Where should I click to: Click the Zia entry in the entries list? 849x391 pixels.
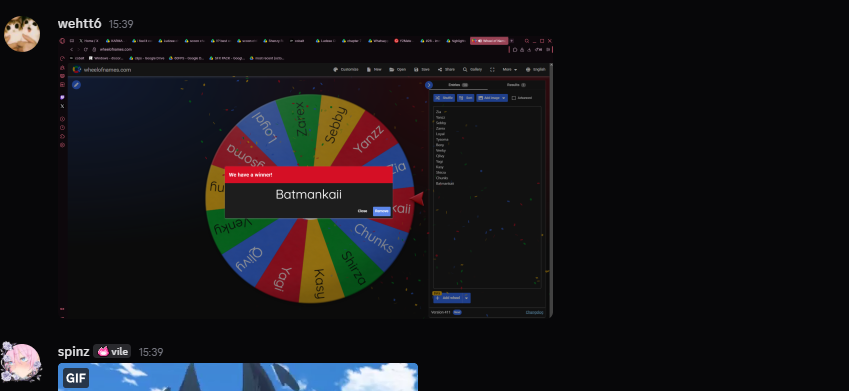pos(439,112)
